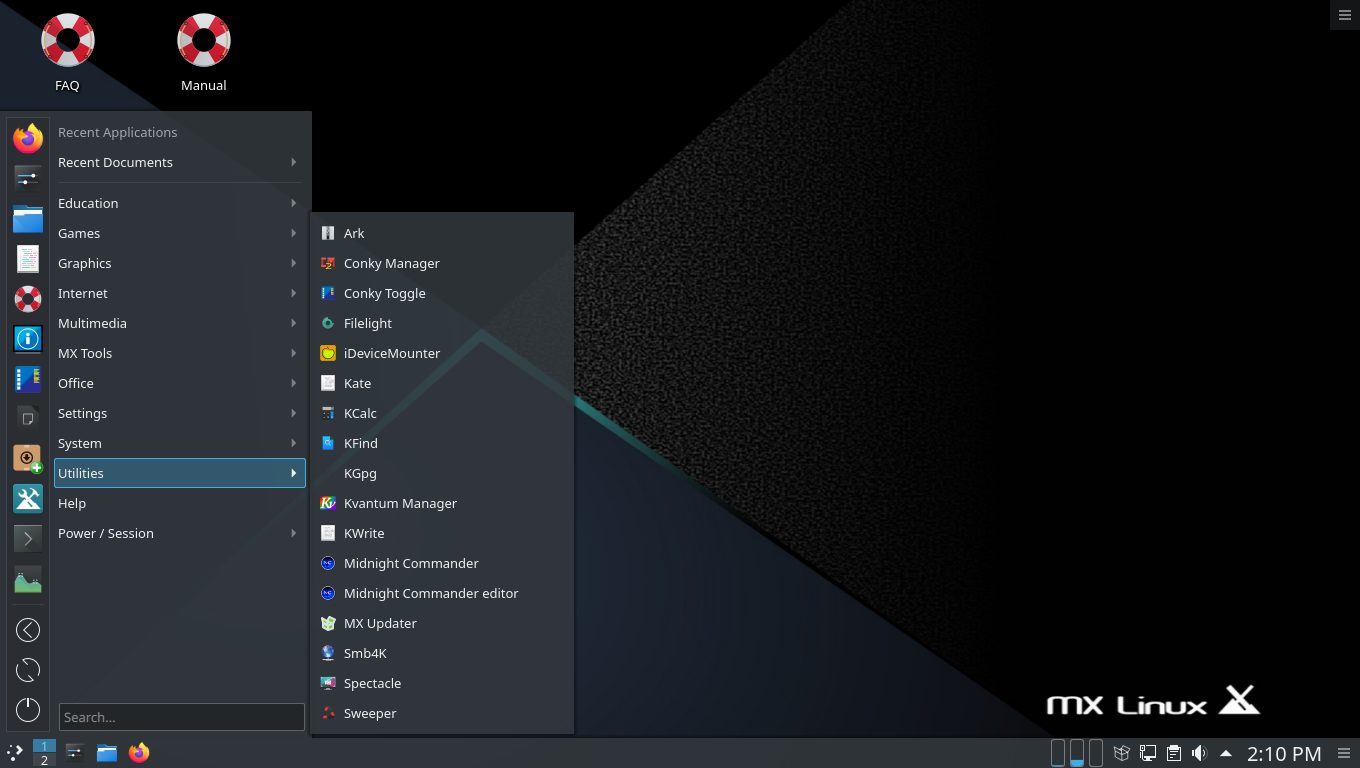Click the restart circular-arrows icon in the sidebar

(x=28, y=669)
